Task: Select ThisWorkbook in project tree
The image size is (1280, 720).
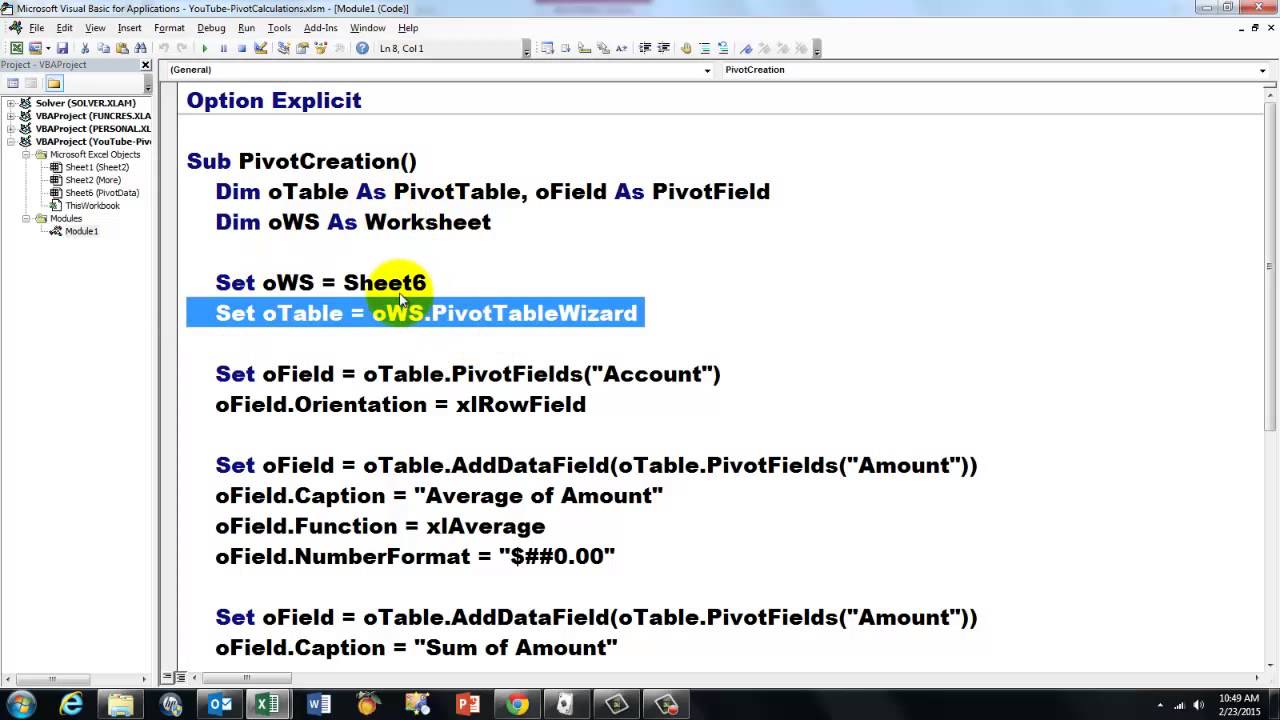Action: 92,206
